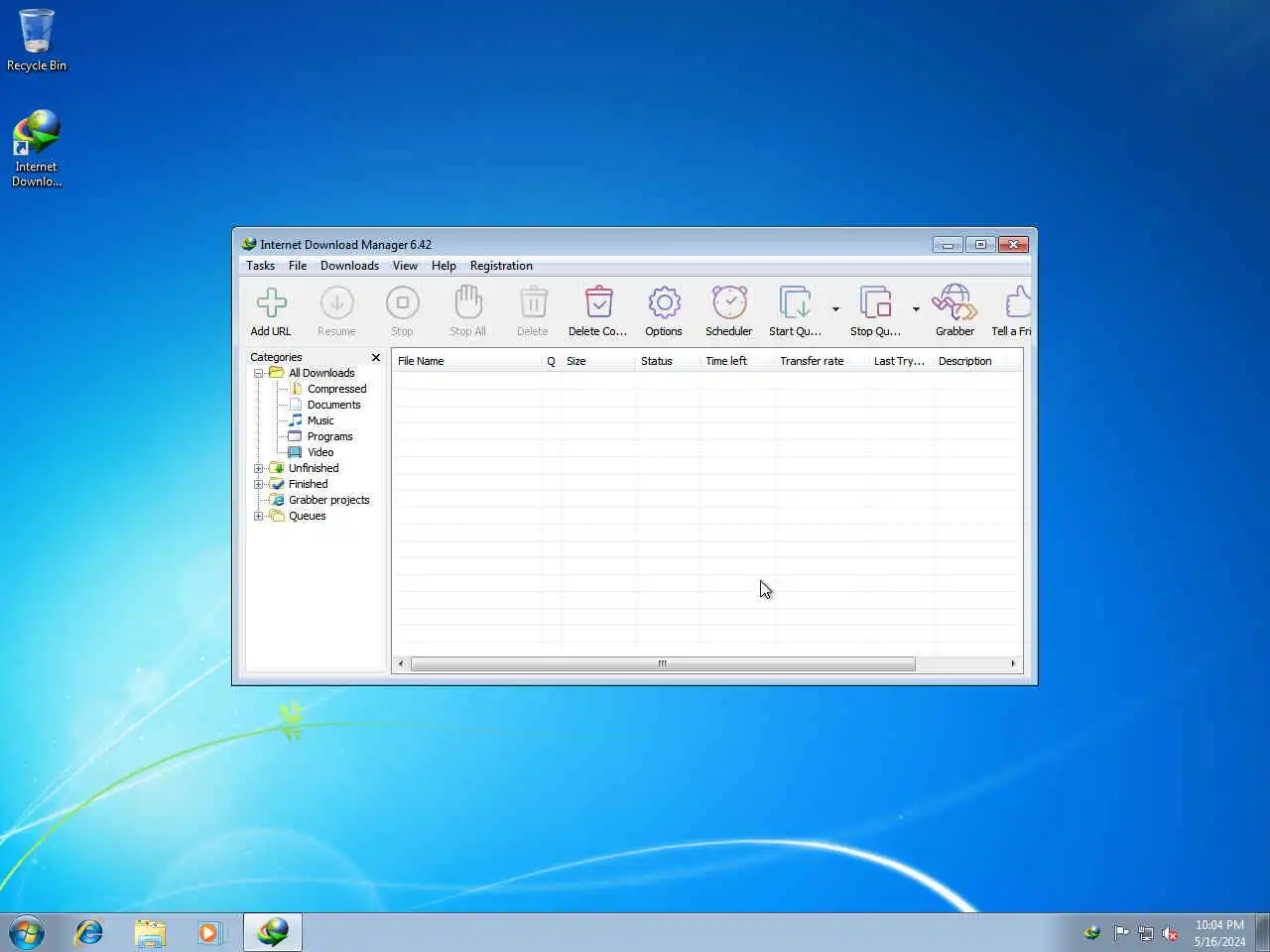The image size is (1270, 952).
Task: Select the Unfinished category
Action: click(314, 468)
